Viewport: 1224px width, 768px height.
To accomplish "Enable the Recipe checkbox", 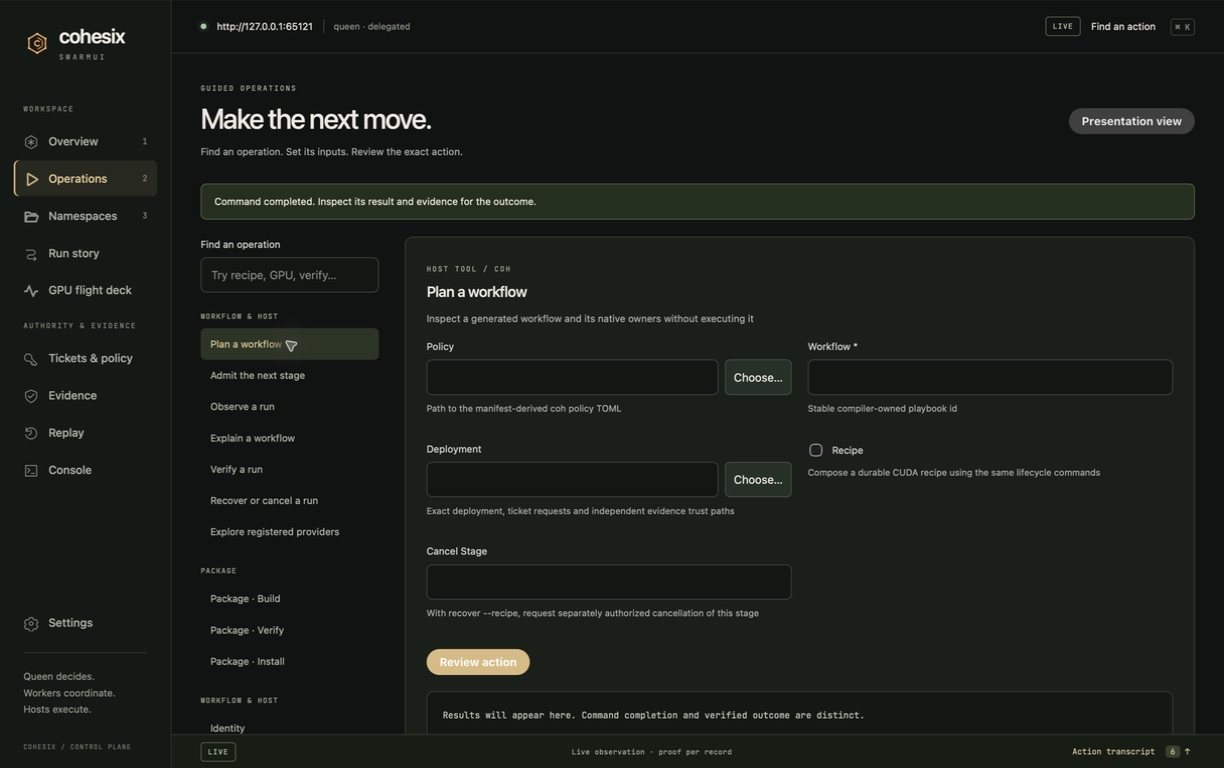I will click(816, 450).
